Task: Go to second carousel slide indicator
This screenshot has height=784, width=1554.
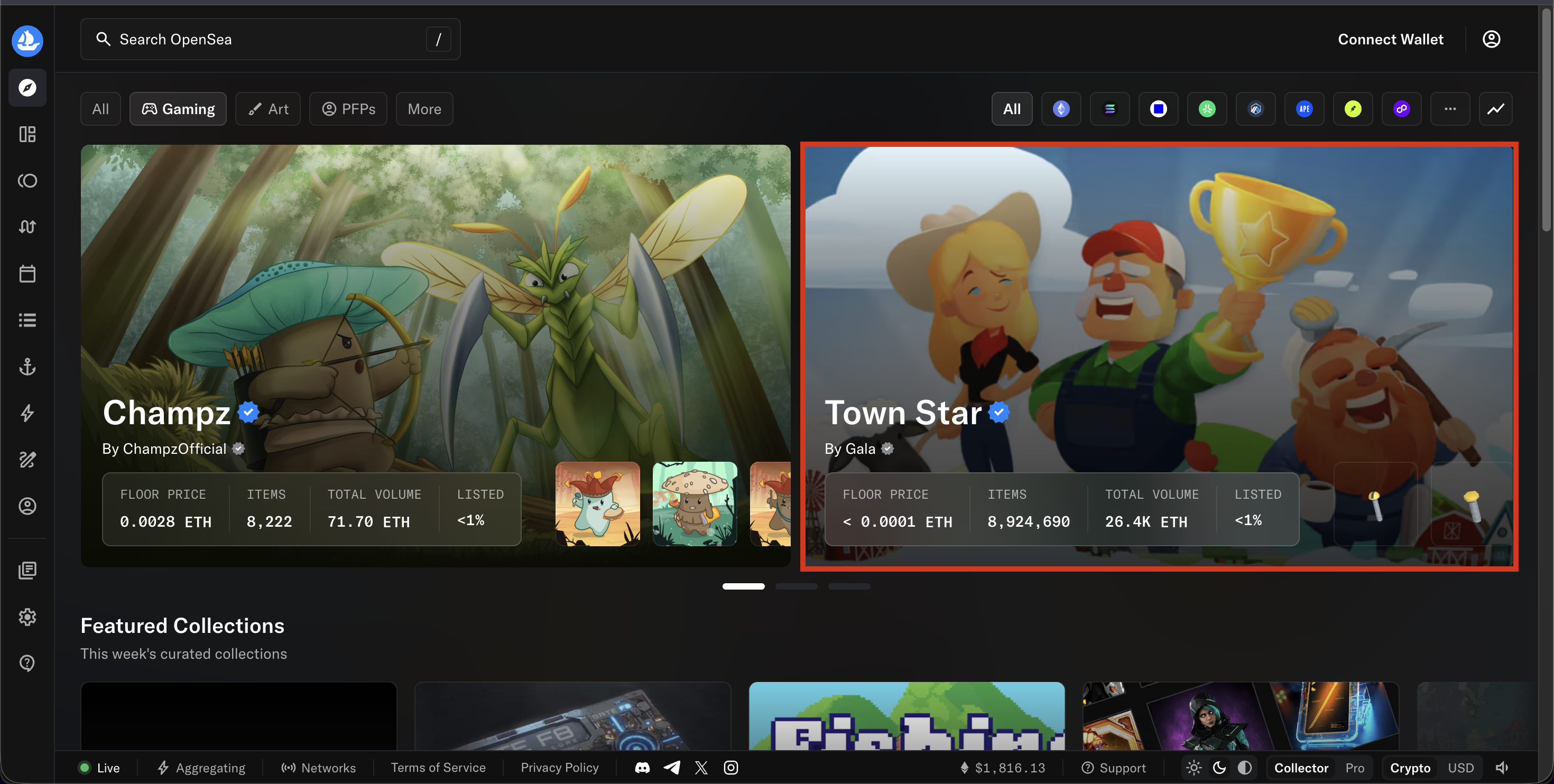Action: (797, 586)
